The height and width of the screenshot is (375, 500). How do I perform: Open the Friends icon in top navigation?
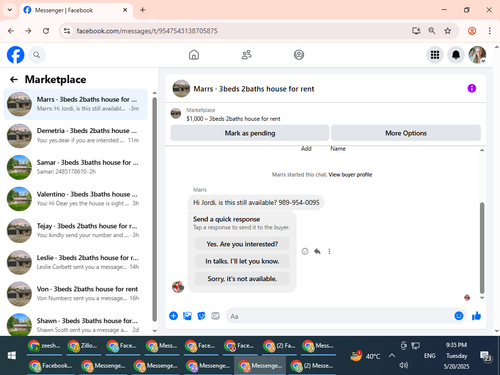246,55
